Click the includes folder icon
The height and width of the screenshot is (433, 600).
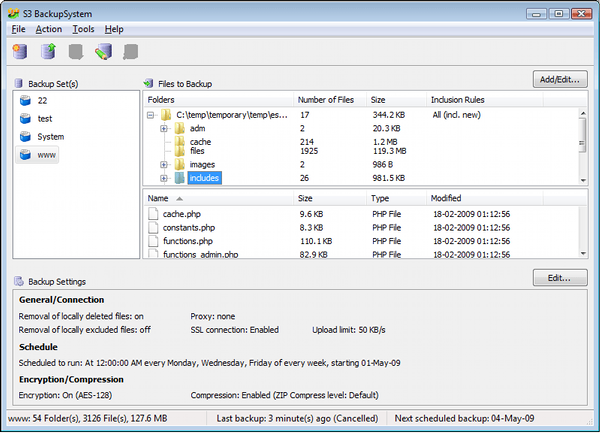click(x=179, y=178)
